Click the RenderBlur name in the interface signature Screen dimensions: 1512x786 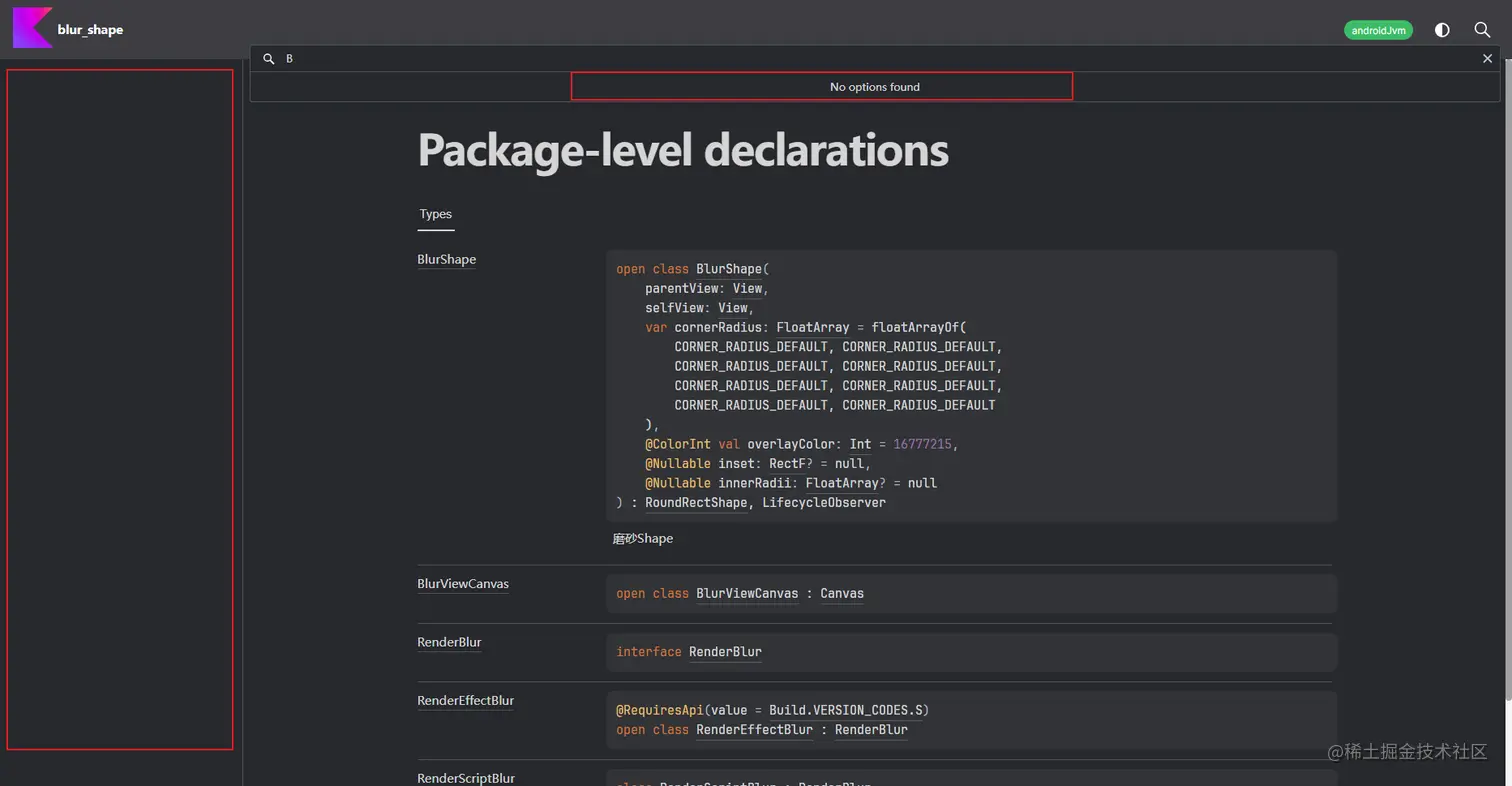[x=725, y=651]
